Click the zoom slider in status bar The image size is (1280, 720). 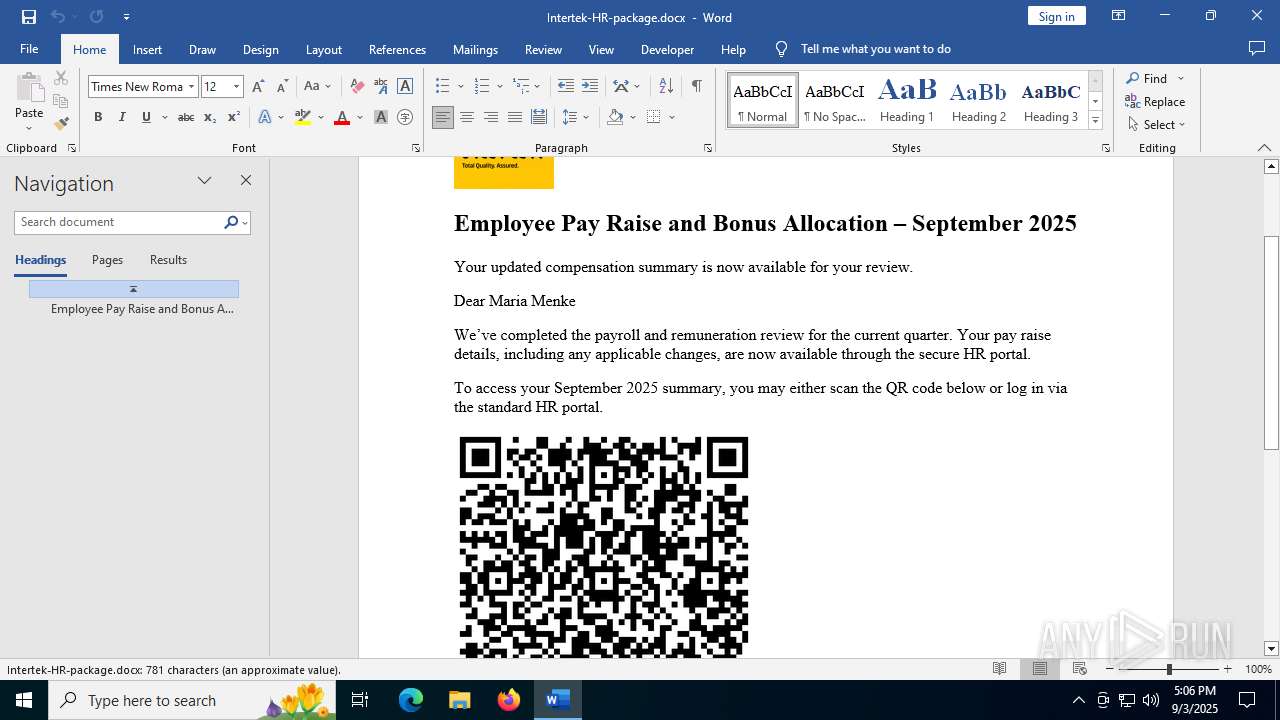click(x=1168, y=669)
